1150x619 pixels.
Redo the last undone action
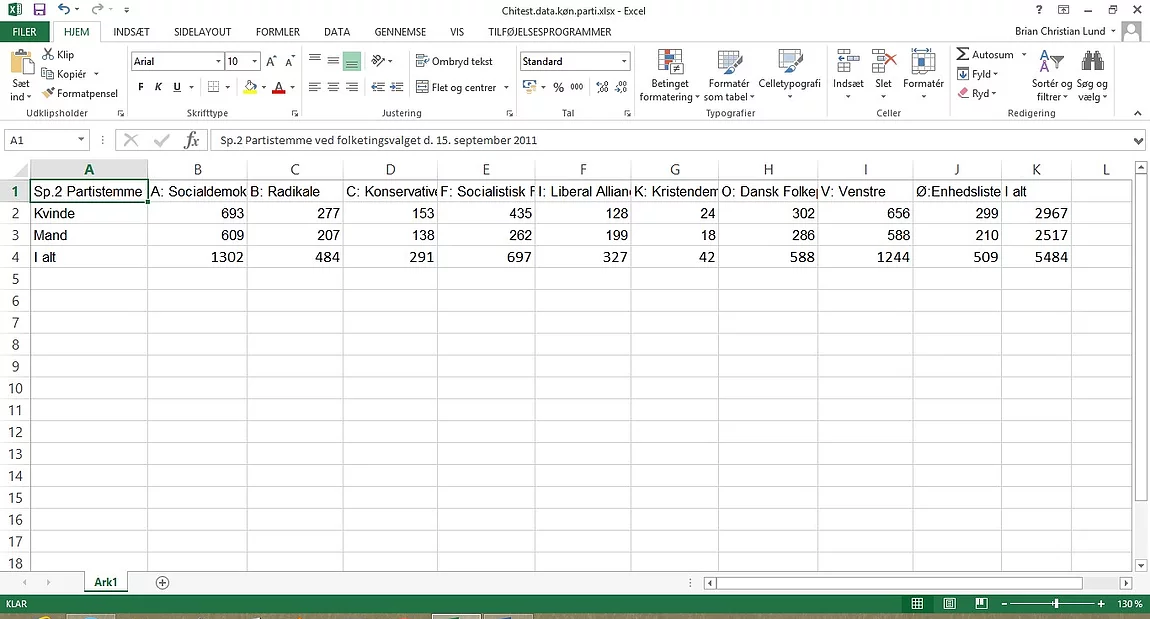(x=97, y=10)
